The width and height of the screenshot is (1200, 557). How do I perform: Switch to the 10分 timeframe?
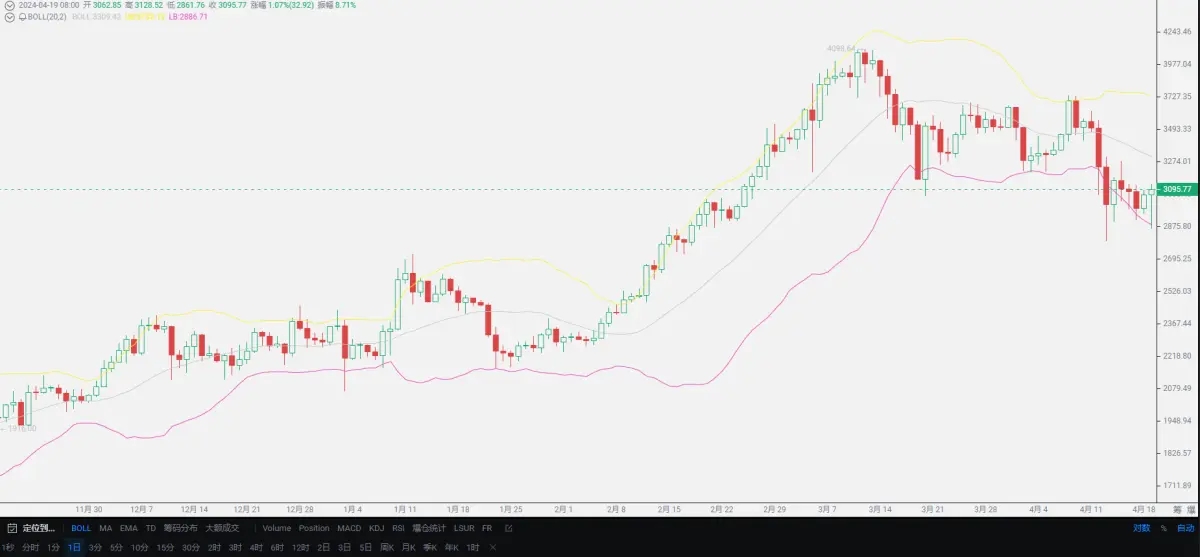(140, 547)
